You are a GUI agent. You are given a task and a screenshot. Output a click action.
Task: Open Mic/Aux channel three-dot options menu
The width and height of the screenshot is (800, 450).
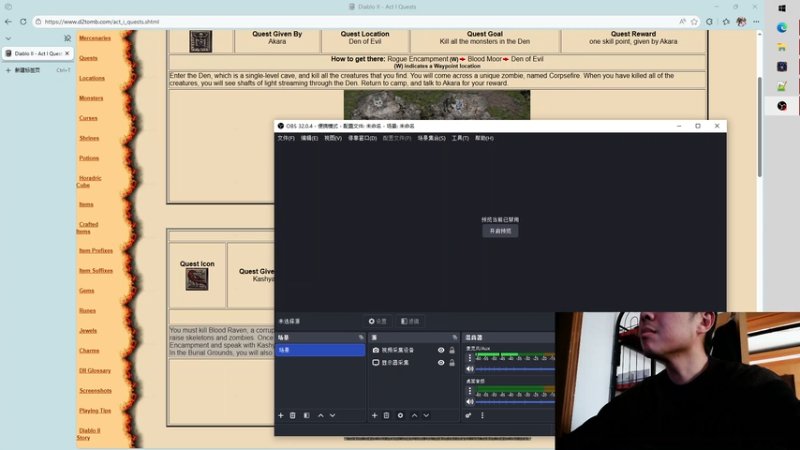point(470,358)
